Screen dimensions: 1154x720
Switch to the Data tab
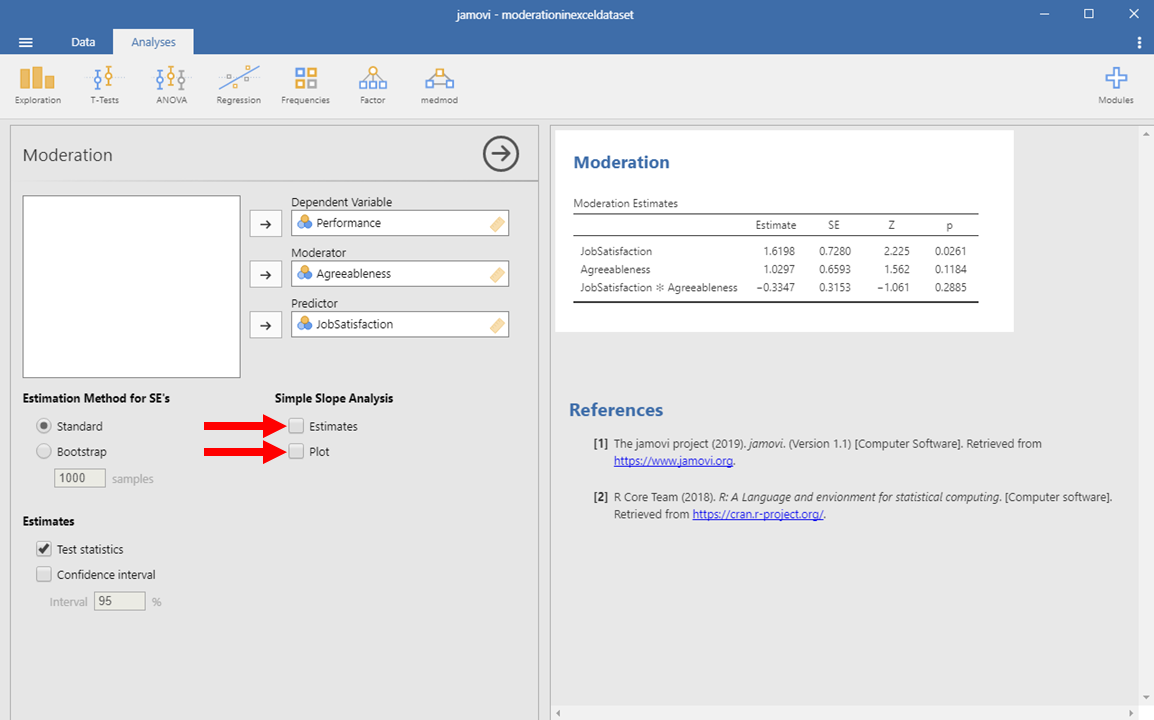(x=83, y=42)
